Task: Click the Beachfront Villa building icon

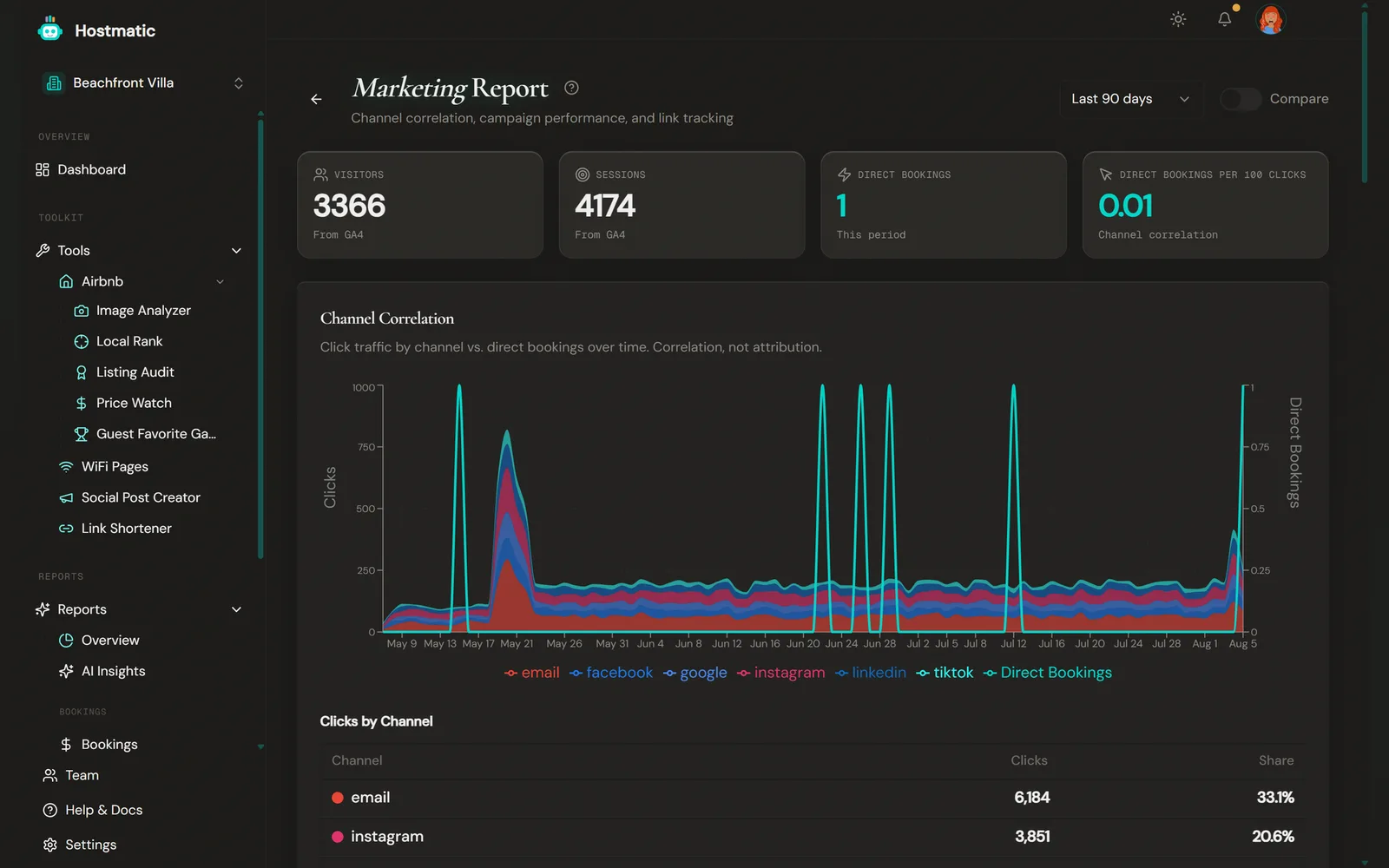Action: pyautogui.click(x=54, y=83)
